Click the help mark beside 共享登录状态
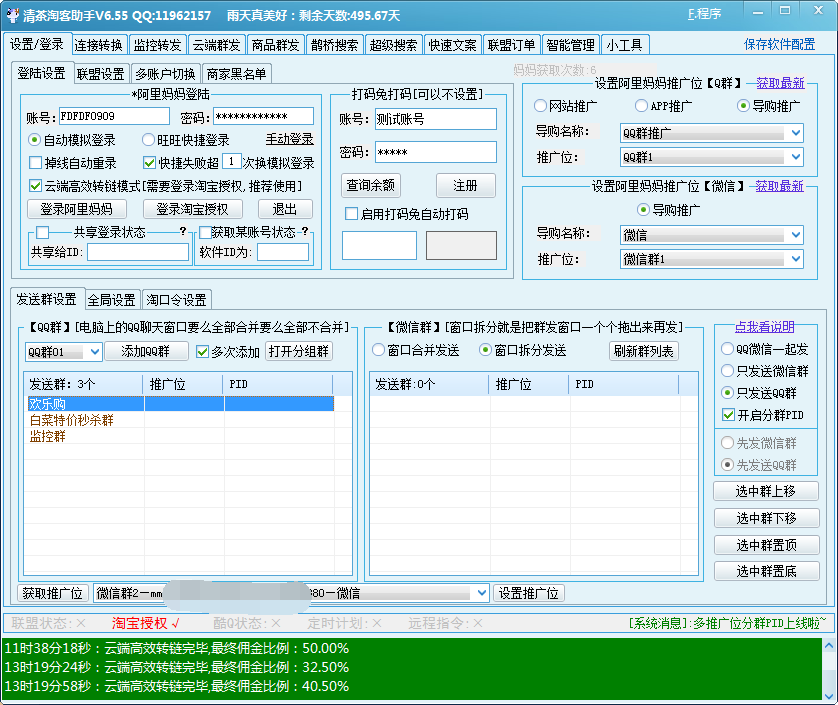The height and width of the screenshot is (705, 838). 183,232
